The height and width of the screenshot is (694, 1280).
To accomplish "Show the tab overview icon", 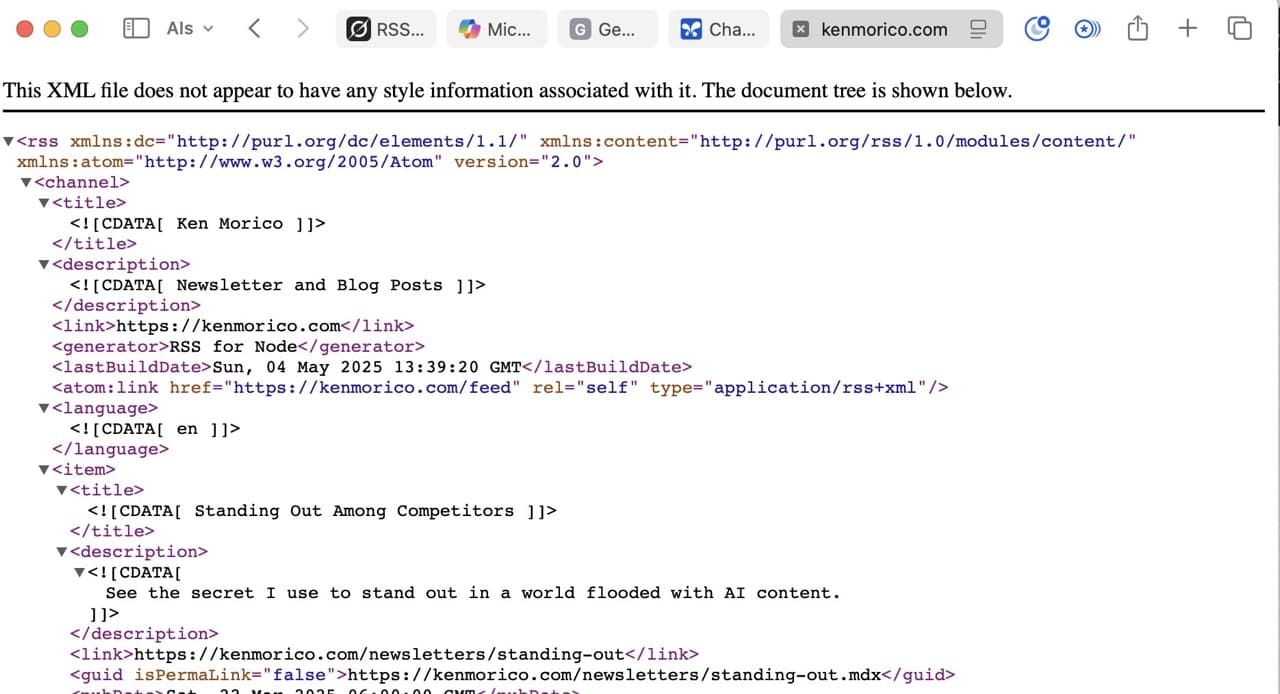I will click(1239, 29).
